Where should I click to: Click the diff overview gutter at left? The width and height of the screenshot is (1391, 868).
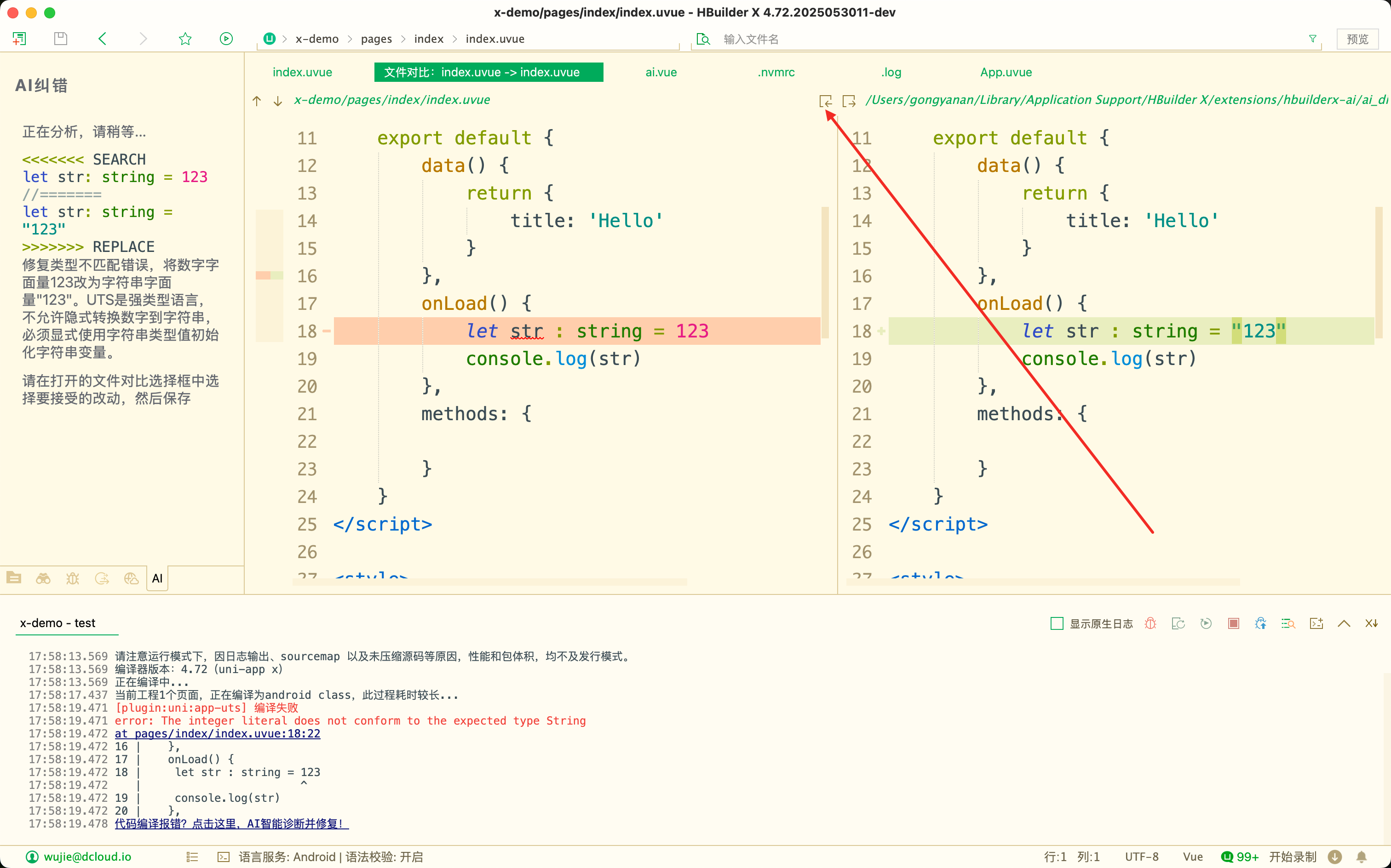(x=270, y=275)
